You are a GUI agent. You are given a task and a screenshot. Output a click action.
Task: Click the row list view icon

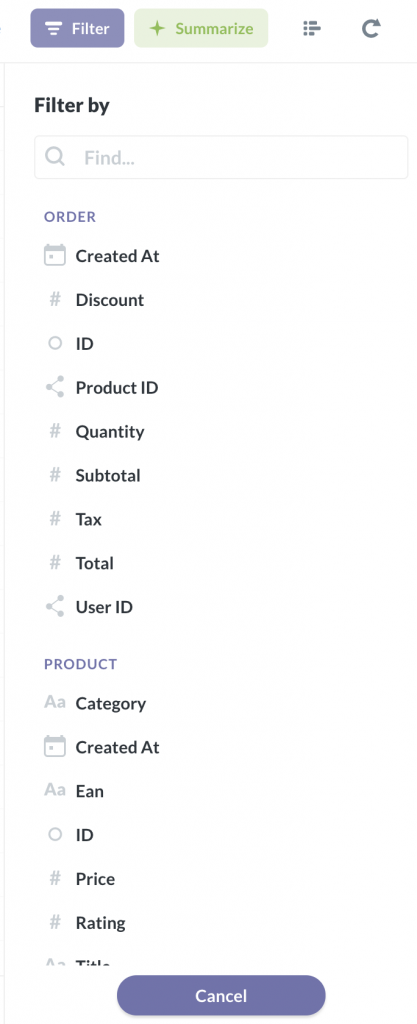[313, 28]
